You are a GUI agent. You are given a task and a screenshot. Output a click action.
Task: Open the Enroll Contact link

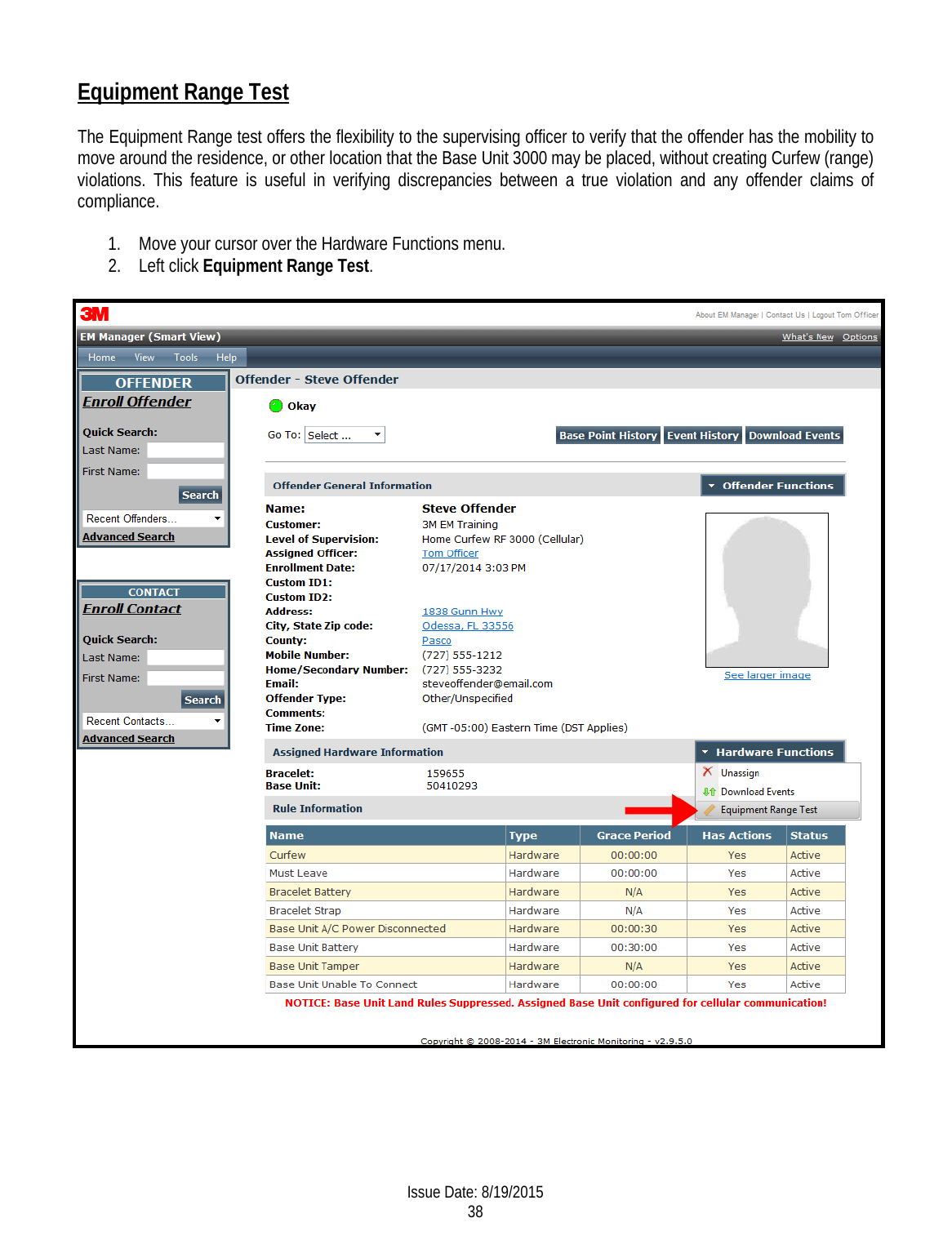point(131,609)
